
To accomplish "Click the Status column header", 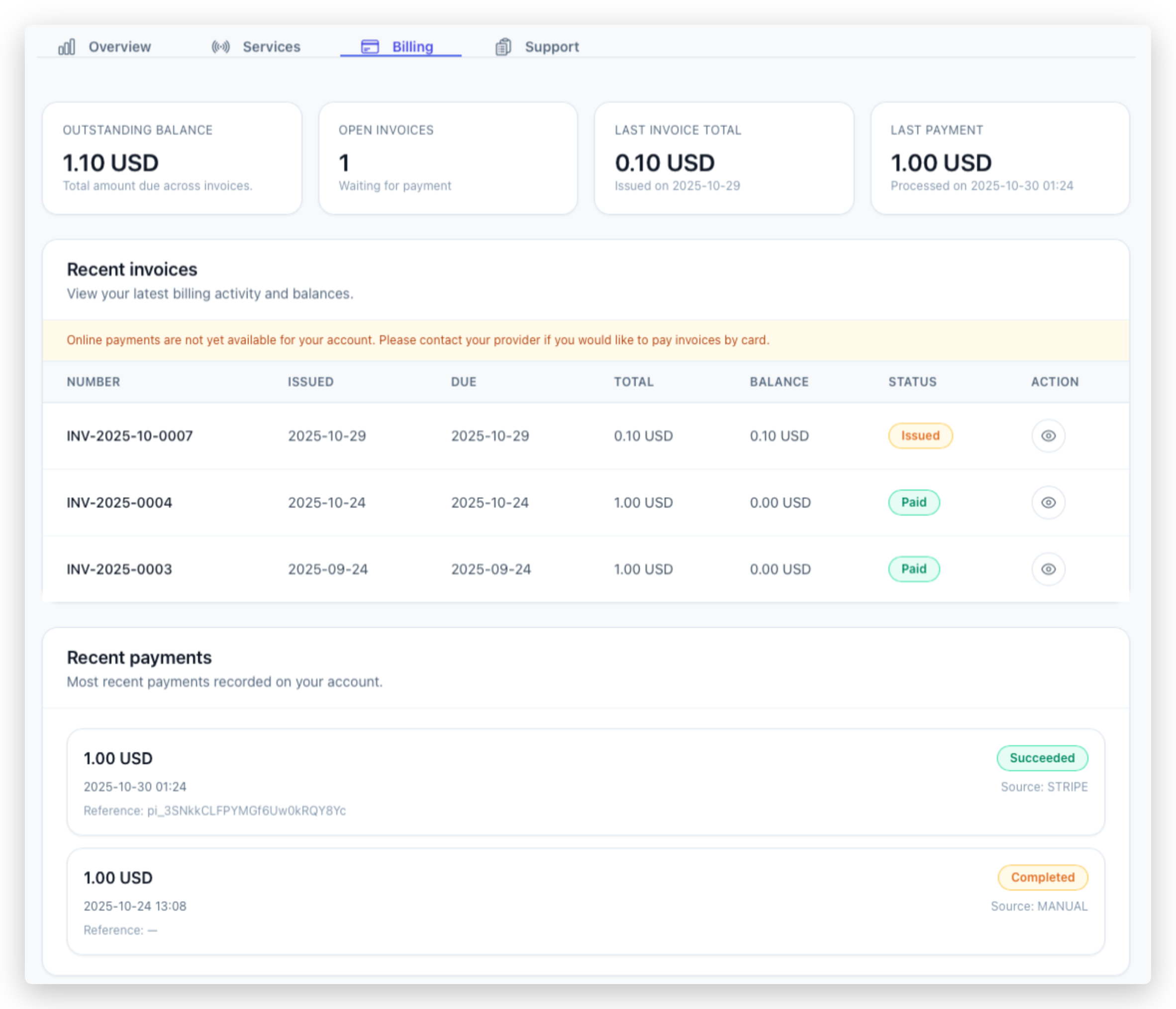I will [x=912, y=382].
